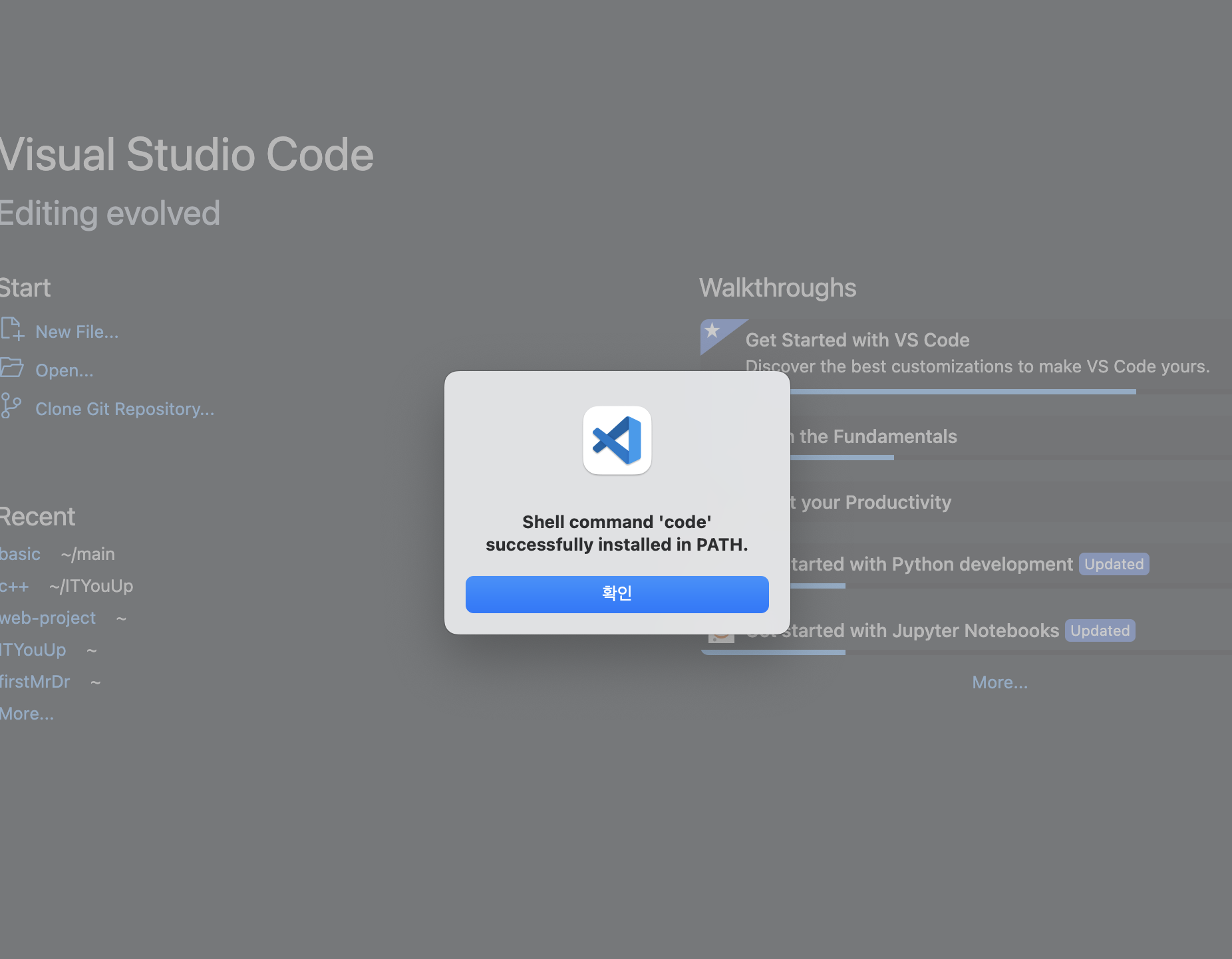Click the Open folder icon under Start
The image size is (1232, 959).
[11, 368]
